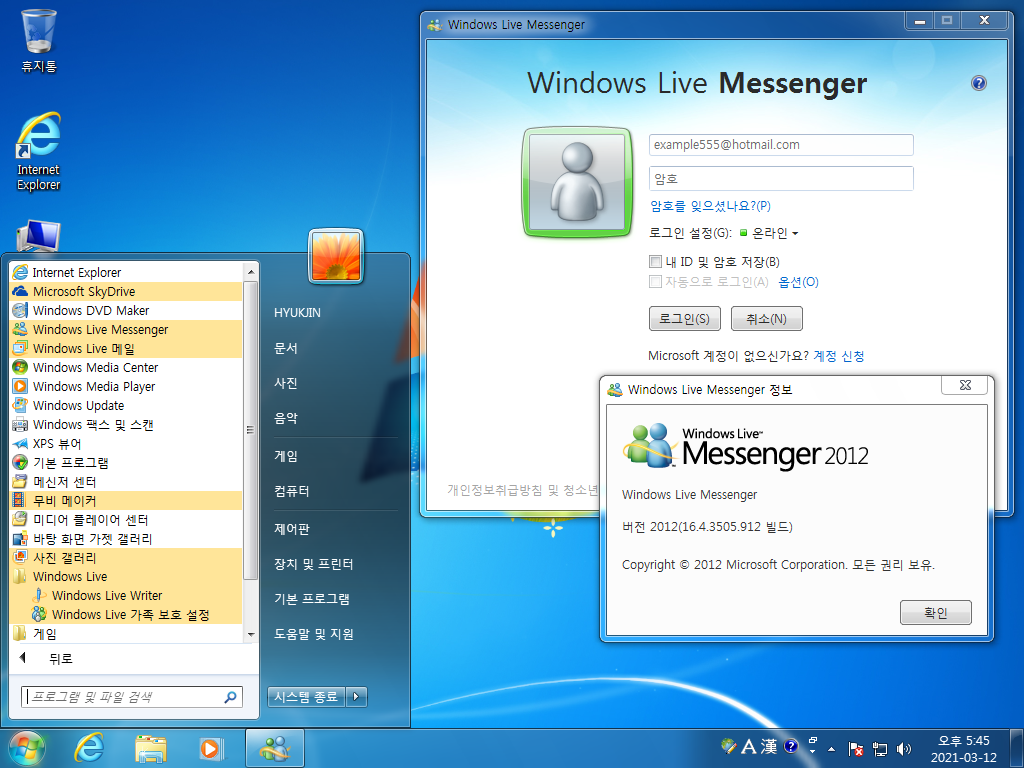The width and height of the screenshot is (1024, 768).
Task: Open Windows Media Player taskbar icon
Action: [x=211, y=748]
